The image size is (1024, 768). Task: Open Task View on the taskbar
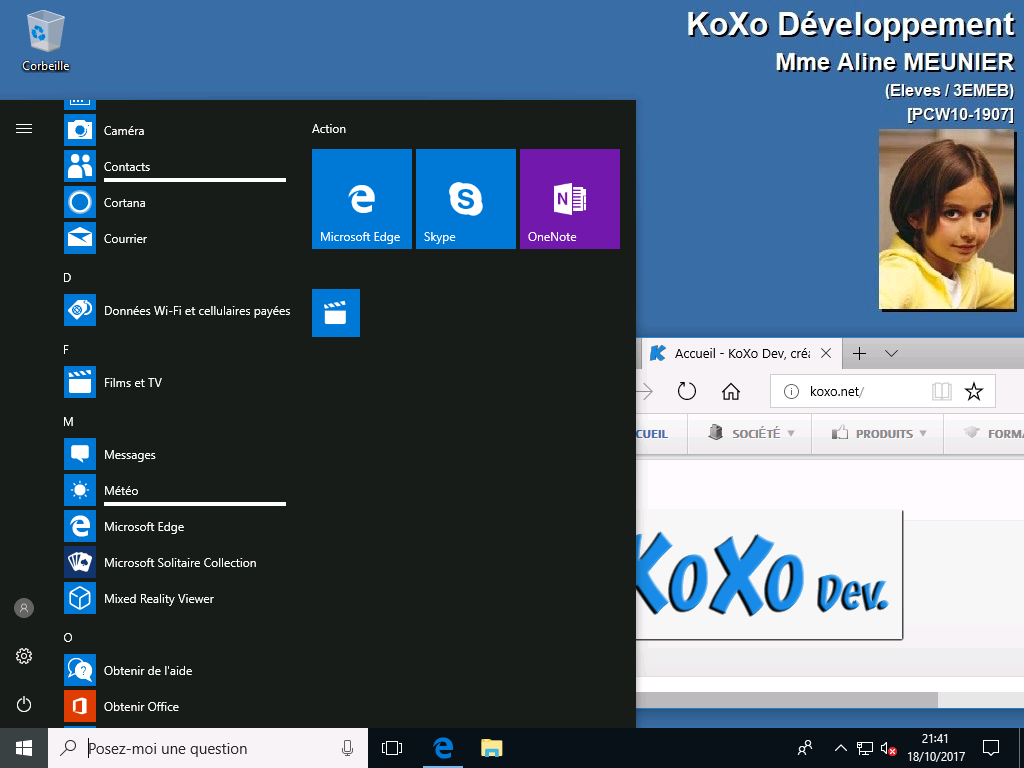[392, 748]
